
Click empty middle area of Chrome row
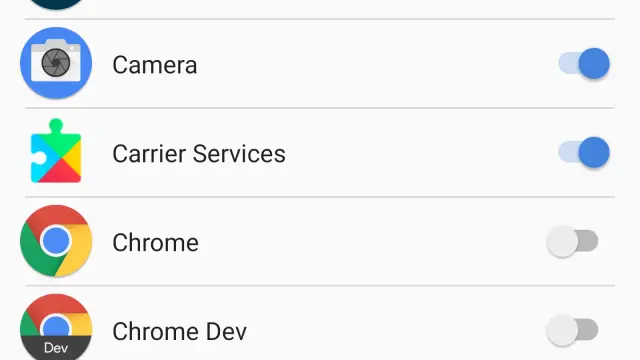tap(371, 242)
